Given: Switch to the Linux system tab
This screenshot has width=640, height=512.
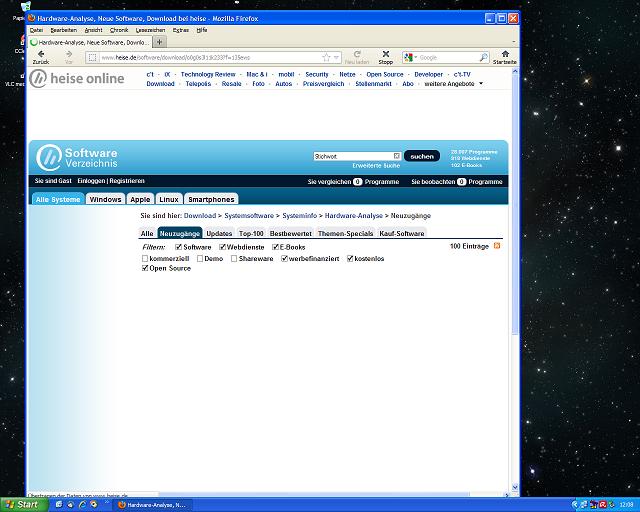Looking at the screenshot, I should click(169, 199).
